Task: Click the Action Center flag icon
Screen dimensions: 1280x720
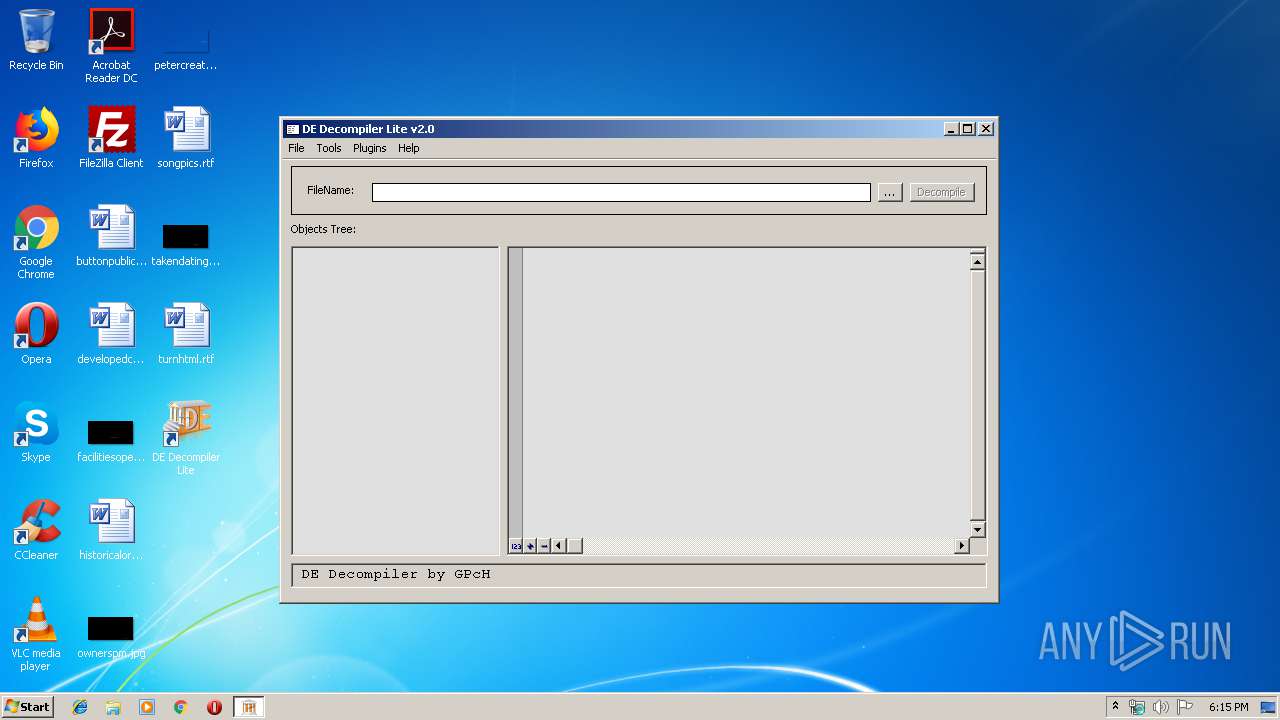Action: [1185, 707]
